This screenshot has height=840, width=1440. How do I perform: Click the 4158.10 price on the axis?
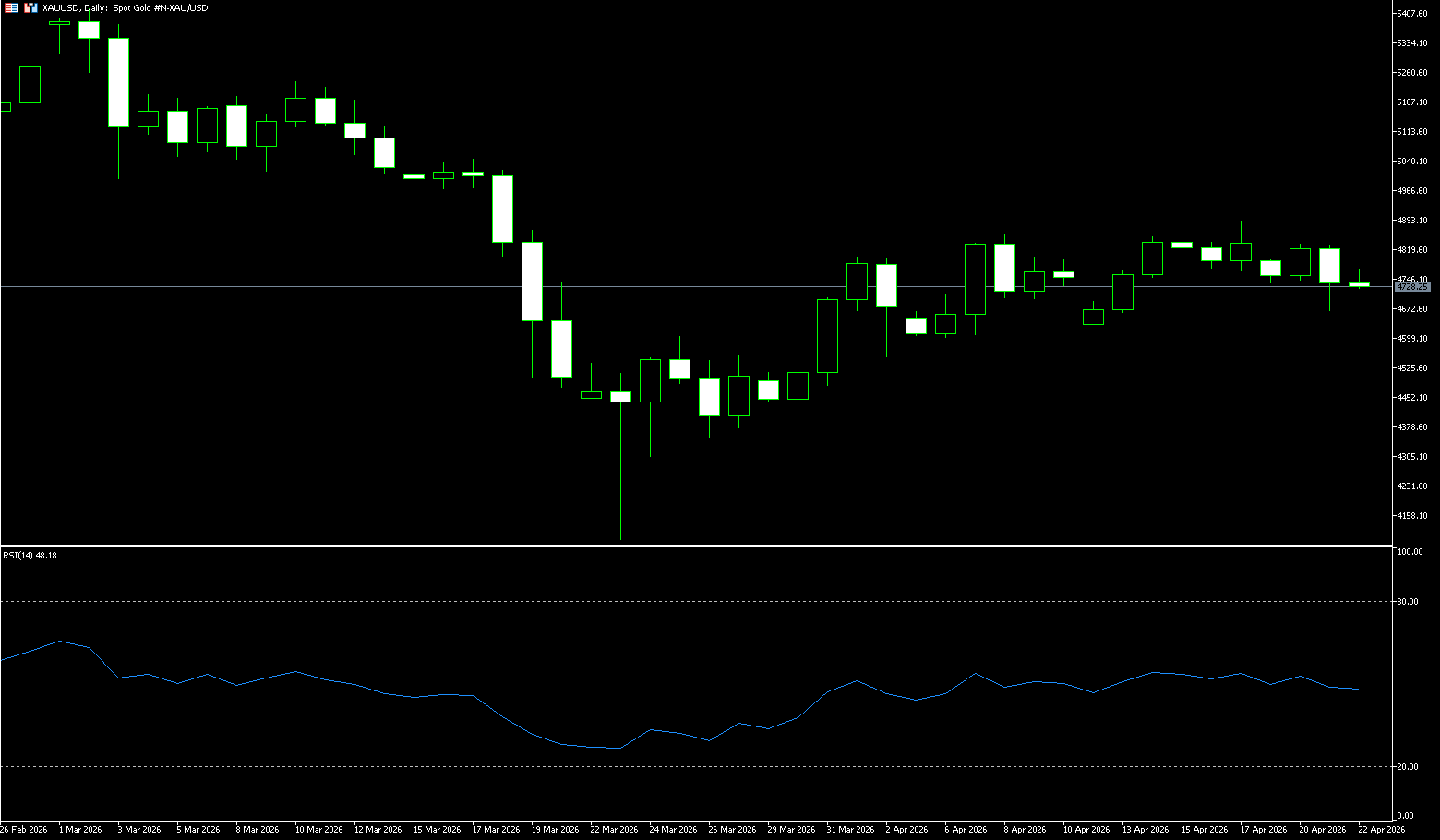click(x=1412, y=516)
